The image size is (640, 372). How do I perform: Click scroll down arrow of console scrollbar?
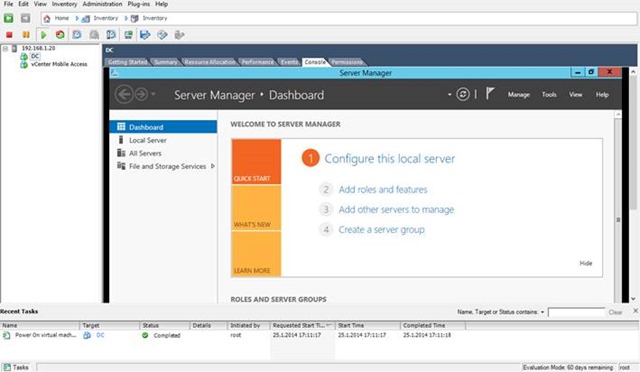(633, 299)
